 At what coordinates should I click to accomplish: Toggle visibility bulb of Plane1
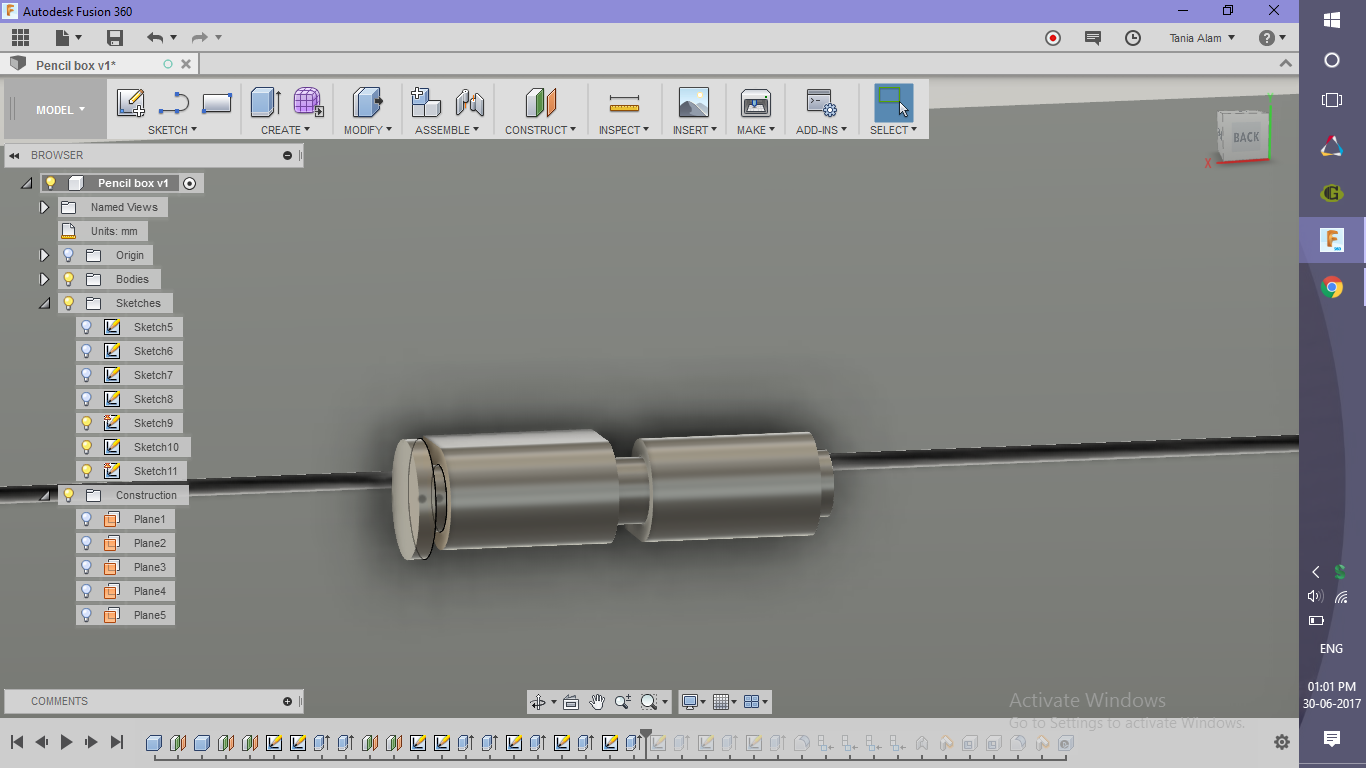(87, 519)
